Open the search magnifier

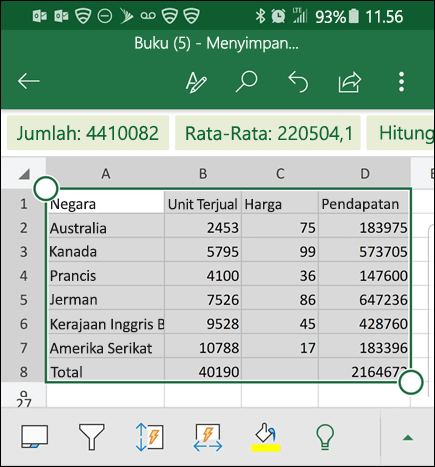(x=247, y=81)
